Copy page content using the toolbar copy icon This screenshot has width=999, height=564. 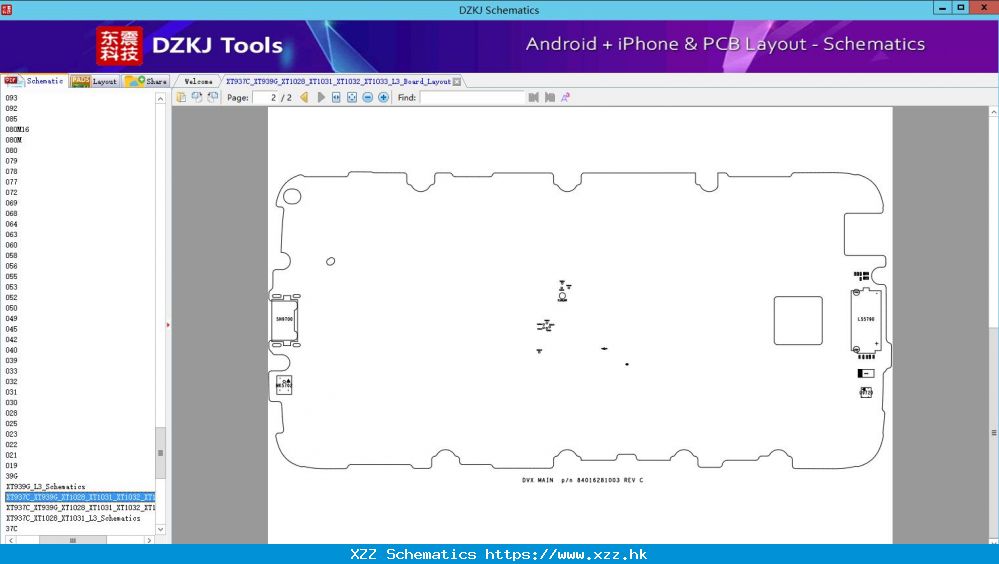pos(181,98)
